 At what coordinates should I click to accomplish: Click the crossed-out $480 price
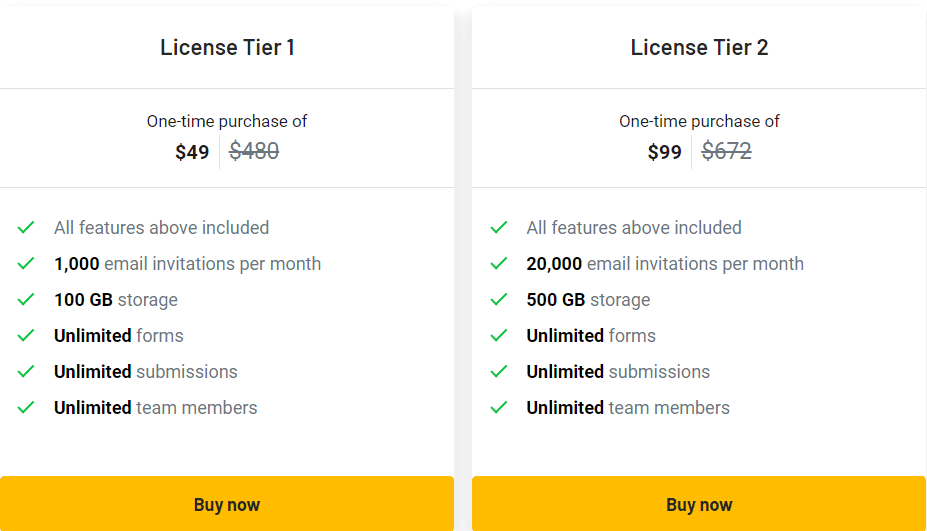pyautogui.click(x=254, y=151)
